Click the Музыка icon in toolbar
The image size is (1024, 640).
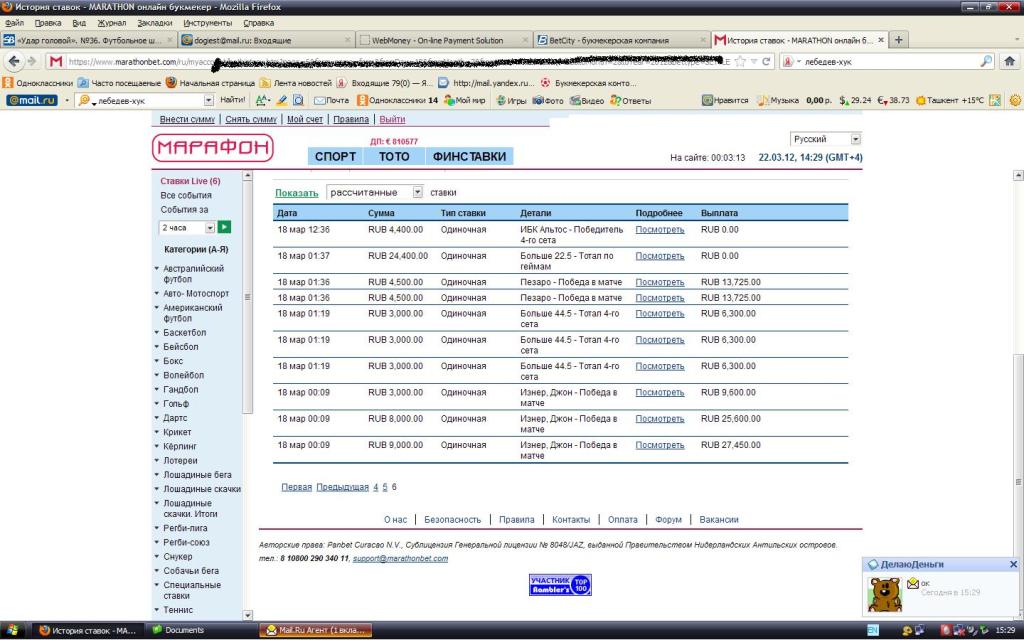tap(777, 101)
